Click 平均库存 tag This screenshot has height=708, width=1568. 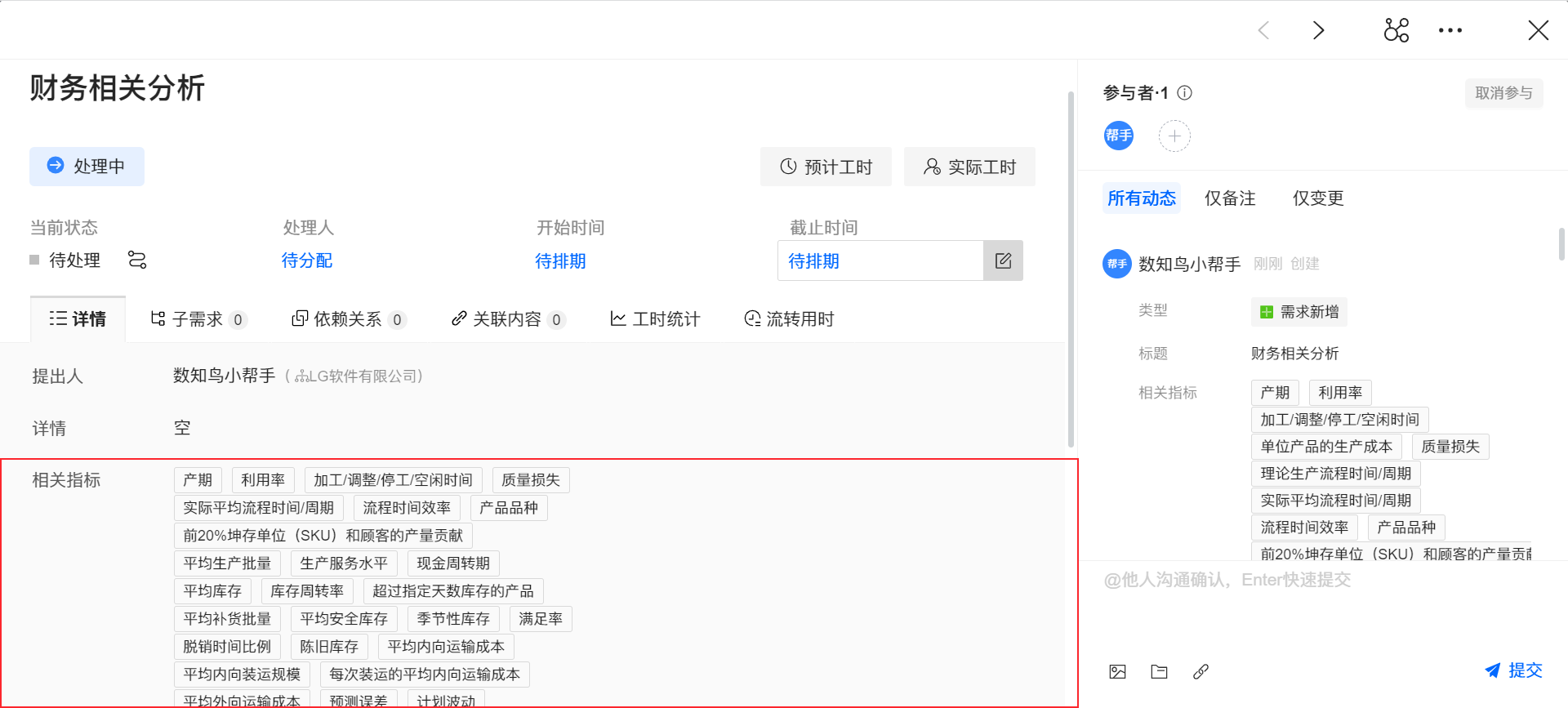pos(212,591)
